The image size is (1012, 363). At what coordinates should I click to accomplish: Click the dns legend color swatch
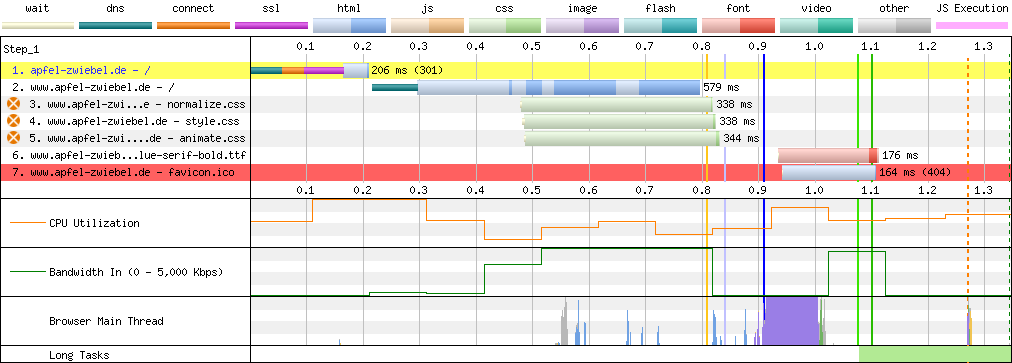coord(116,26)
